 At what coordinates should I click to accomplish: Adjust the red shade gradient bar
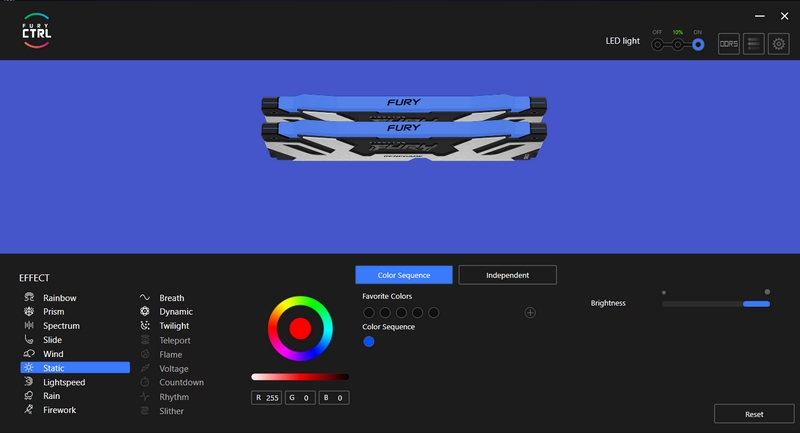click(300, 377)
